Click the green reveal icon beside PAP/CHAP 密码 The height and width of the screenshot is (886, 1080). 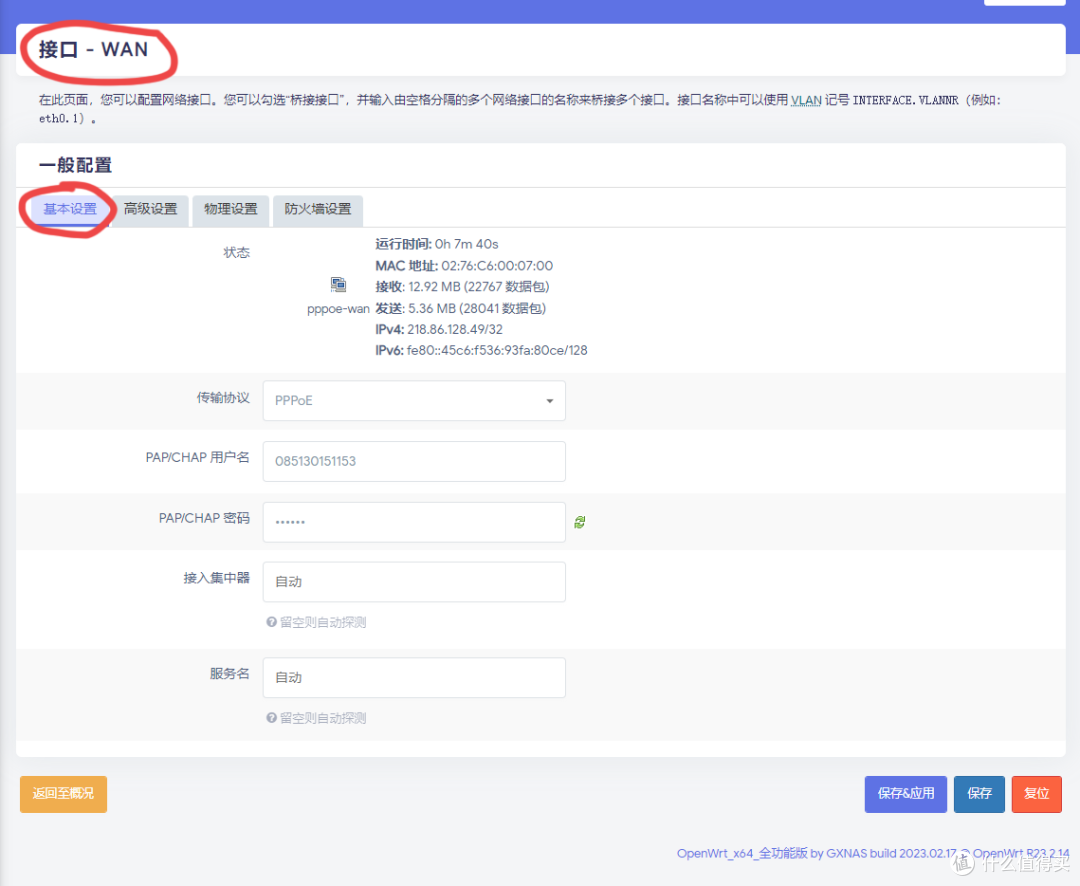click(579, 521)
